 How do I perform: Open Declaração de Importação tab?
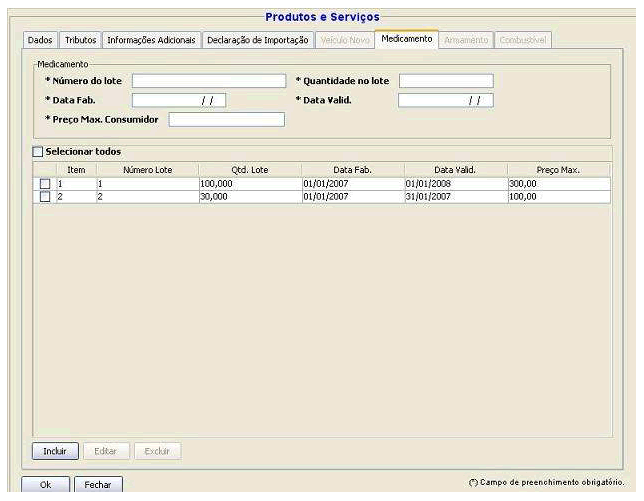click(260, 40)
